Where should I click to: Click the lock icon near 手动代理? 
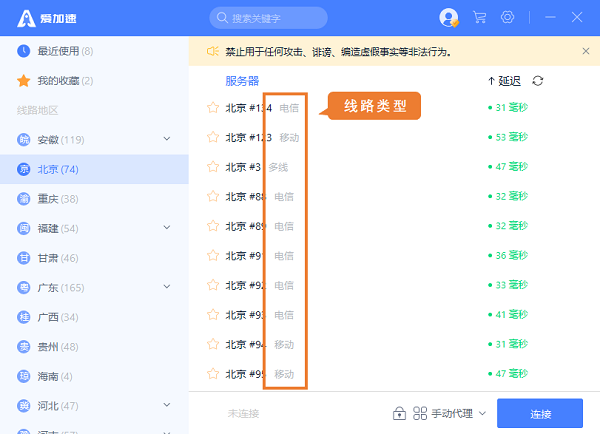[399, 413]
